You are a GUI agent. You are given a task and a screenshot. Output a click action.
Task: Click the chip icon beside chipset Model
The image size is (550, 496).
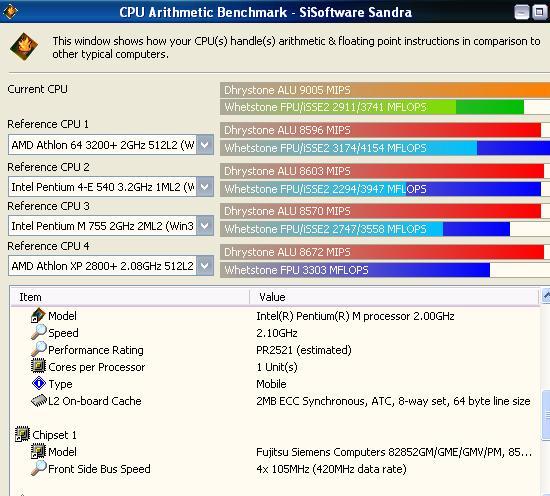point(38,451)
